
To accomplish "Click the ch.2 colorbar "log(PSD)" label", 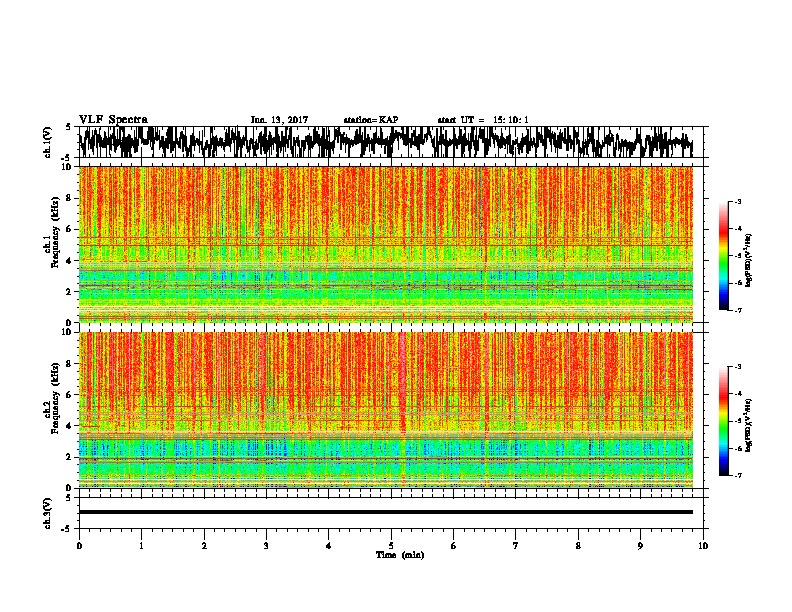I will tap(748, 426).
